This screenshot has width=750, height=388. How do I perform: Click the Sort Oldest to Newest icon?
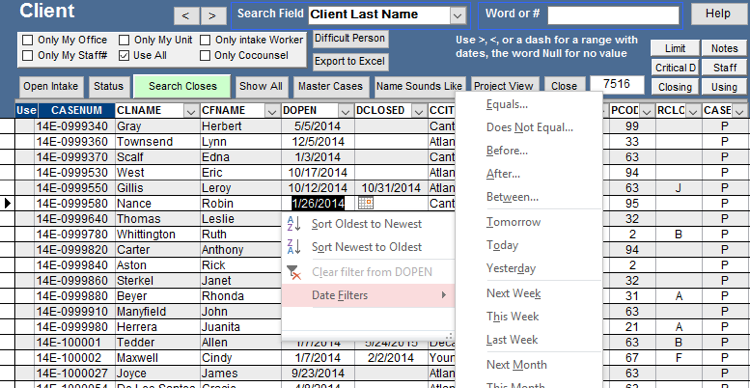pos(293,224)
